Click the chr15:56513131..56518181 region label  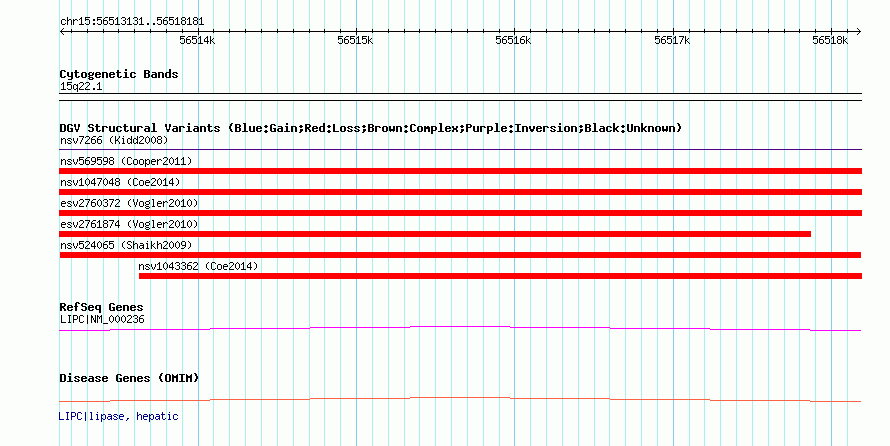tap(132, 22)
